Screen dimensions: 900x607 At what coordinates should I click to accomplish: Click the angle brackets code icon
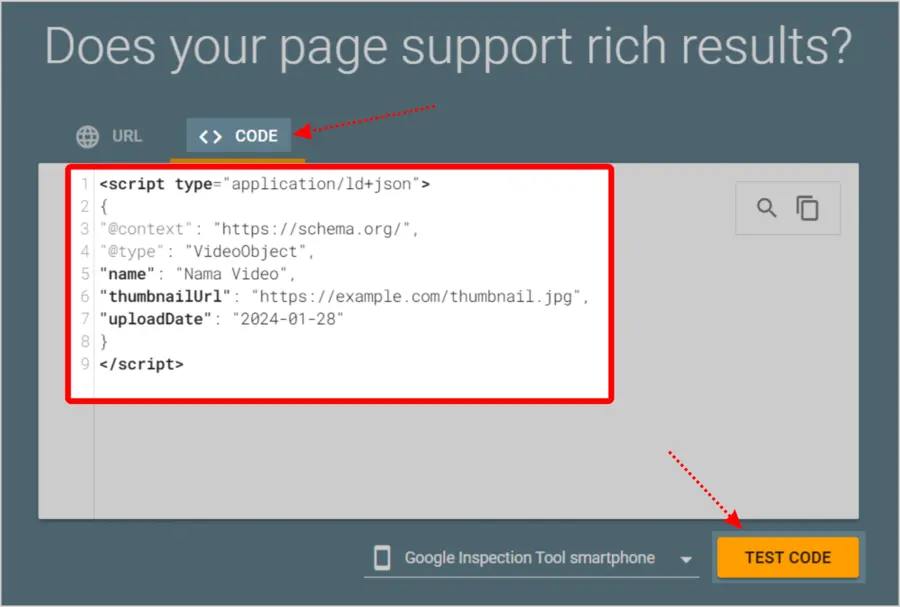click(x=210, y=137)
